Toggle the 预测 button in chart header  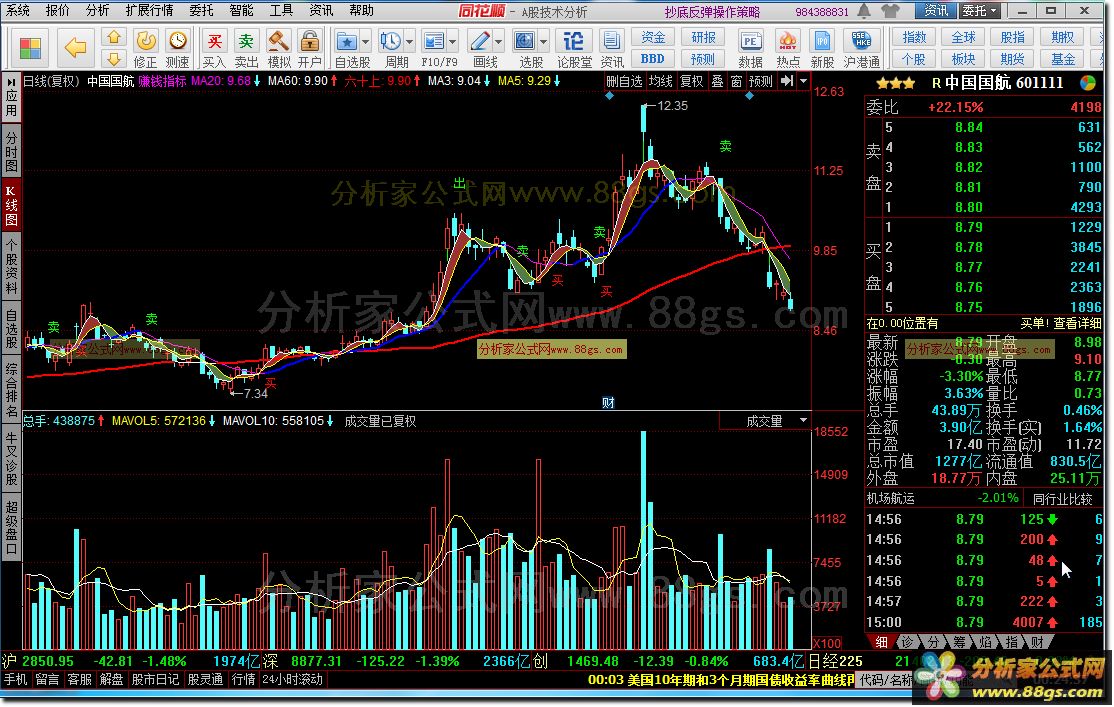[x=761, y=81]
